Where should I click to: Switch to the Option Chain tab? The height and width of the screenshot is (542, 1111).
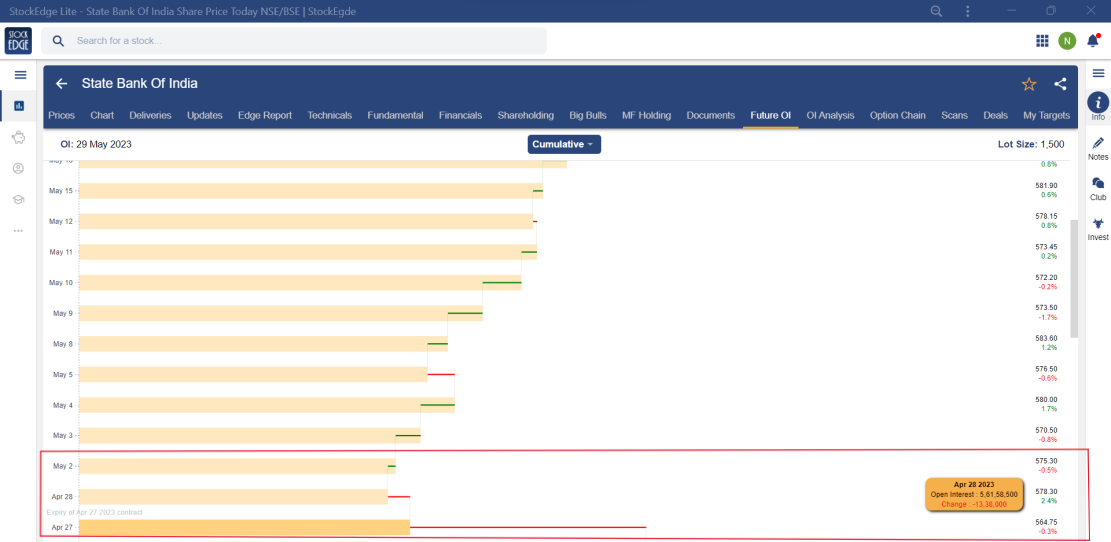click(x=897, y=115)
